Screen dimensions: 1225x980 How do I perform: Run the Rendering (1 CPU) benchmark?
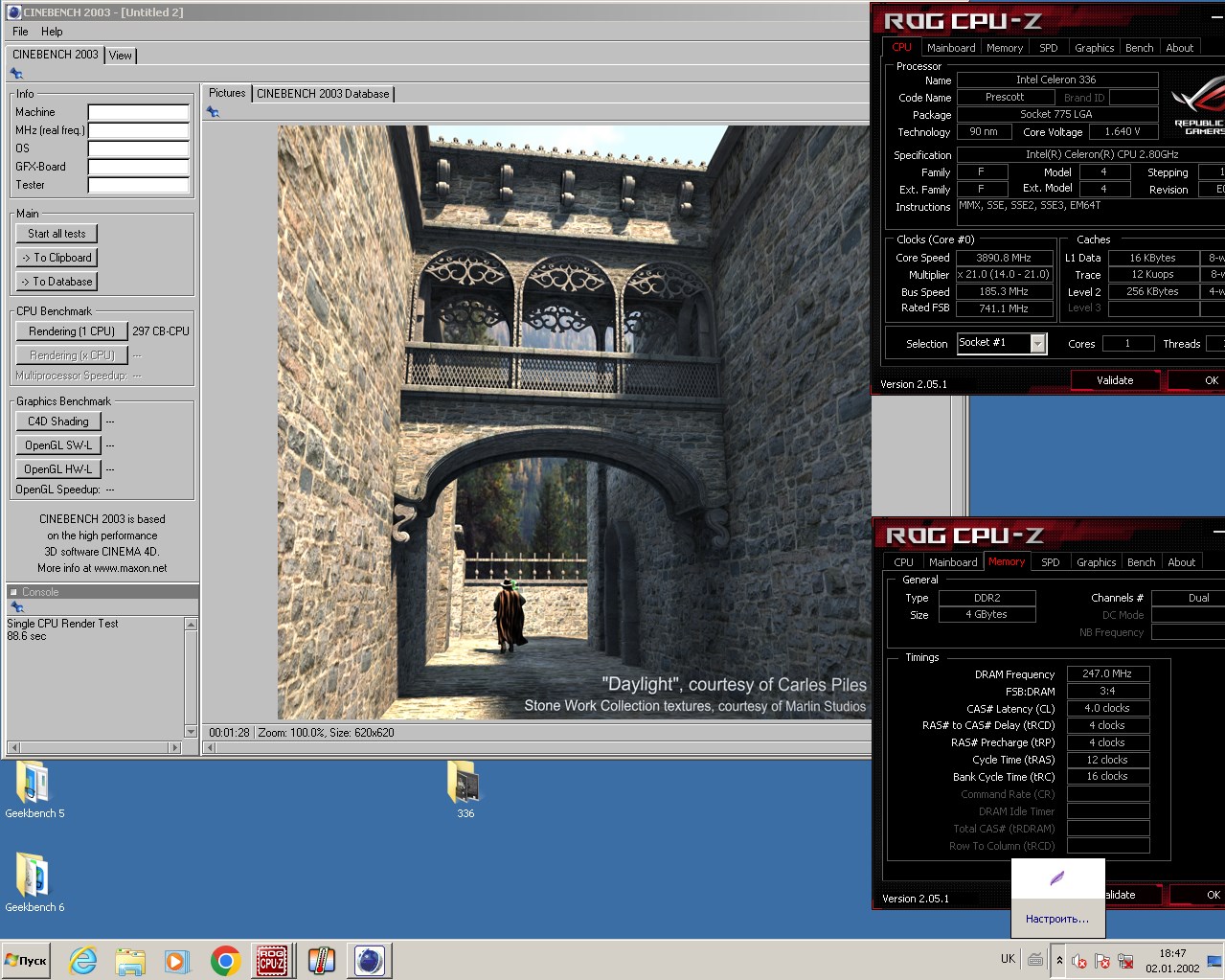tap(72, 331)
